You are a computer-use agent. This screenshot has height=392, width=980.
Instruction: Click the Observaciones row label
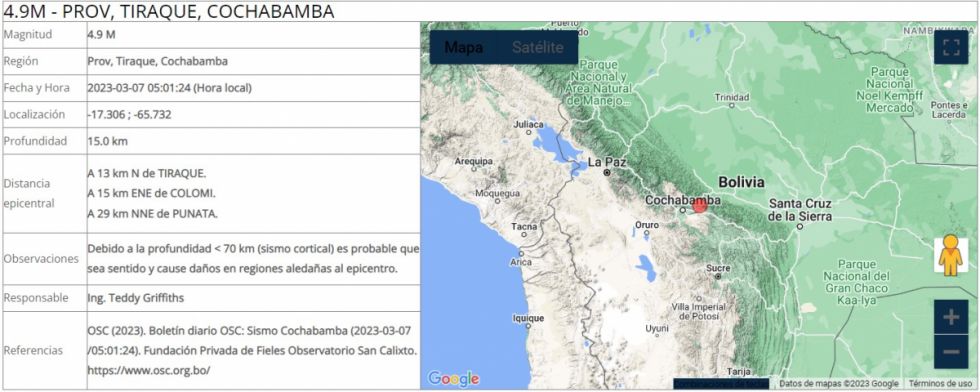pos(41,259)
